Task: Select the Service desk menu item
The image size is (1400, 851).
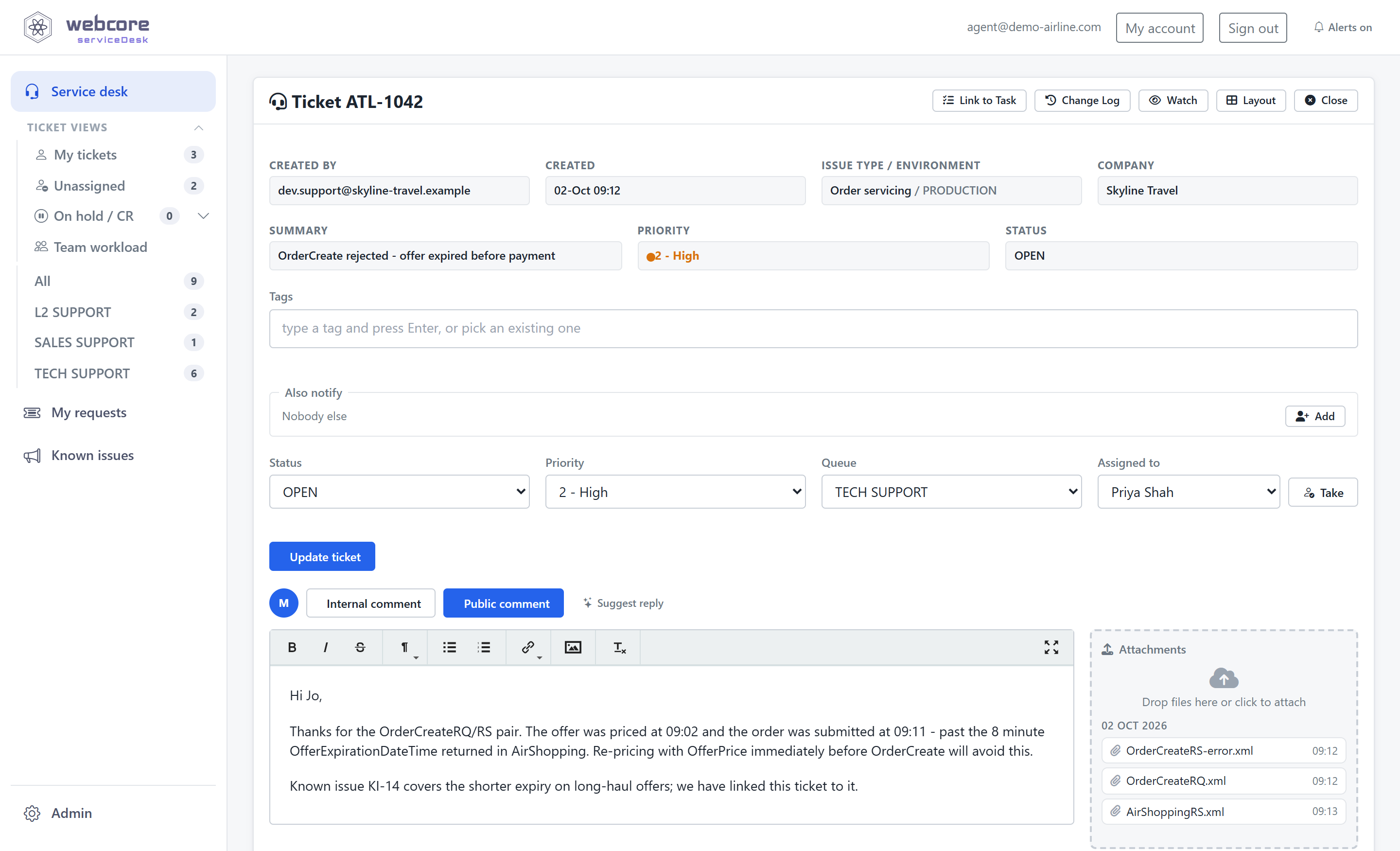Action: point(113,91)
